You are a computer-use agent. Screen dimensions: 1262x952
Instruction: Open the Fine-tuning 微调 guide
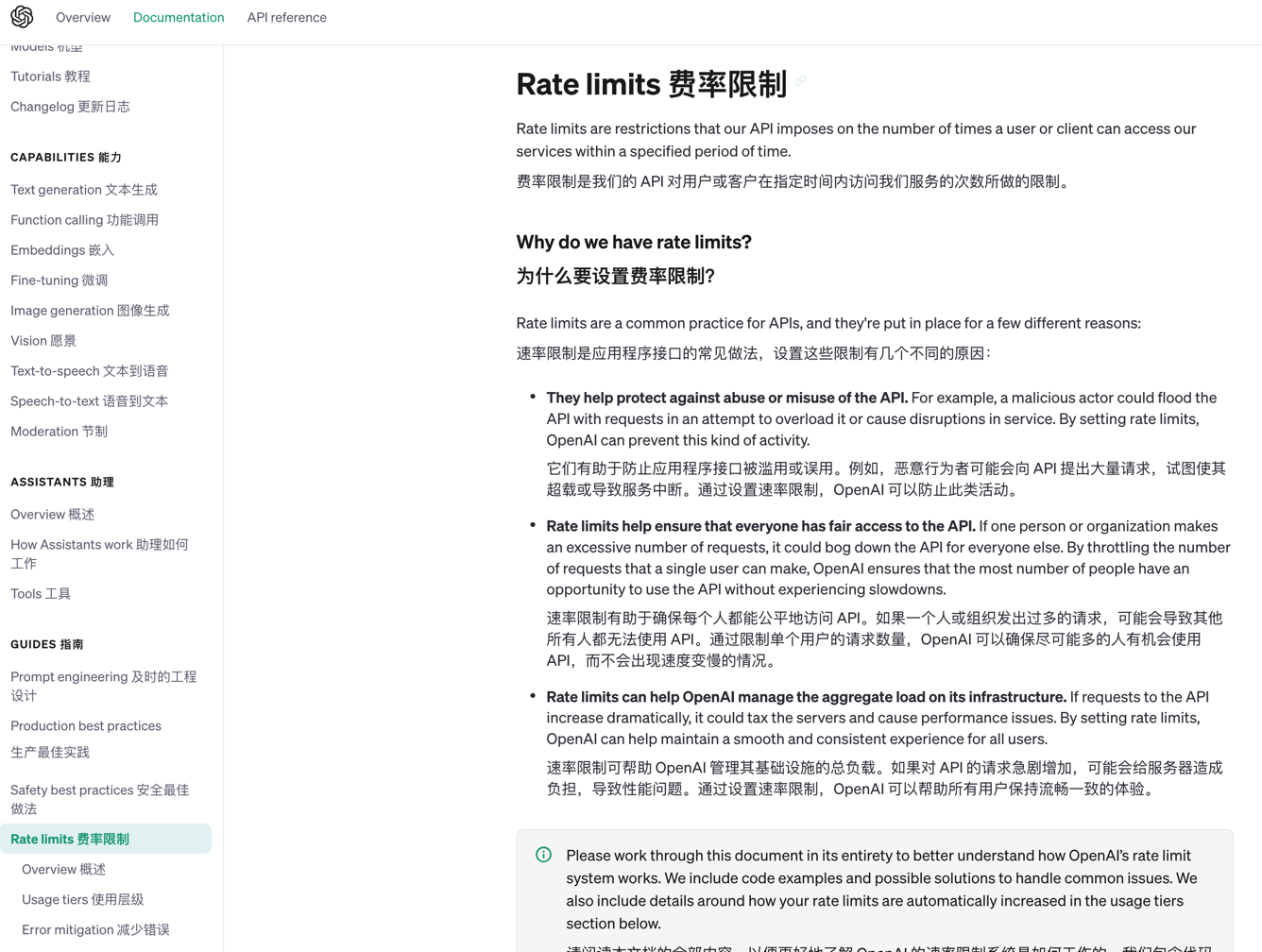tap(59, 280)
